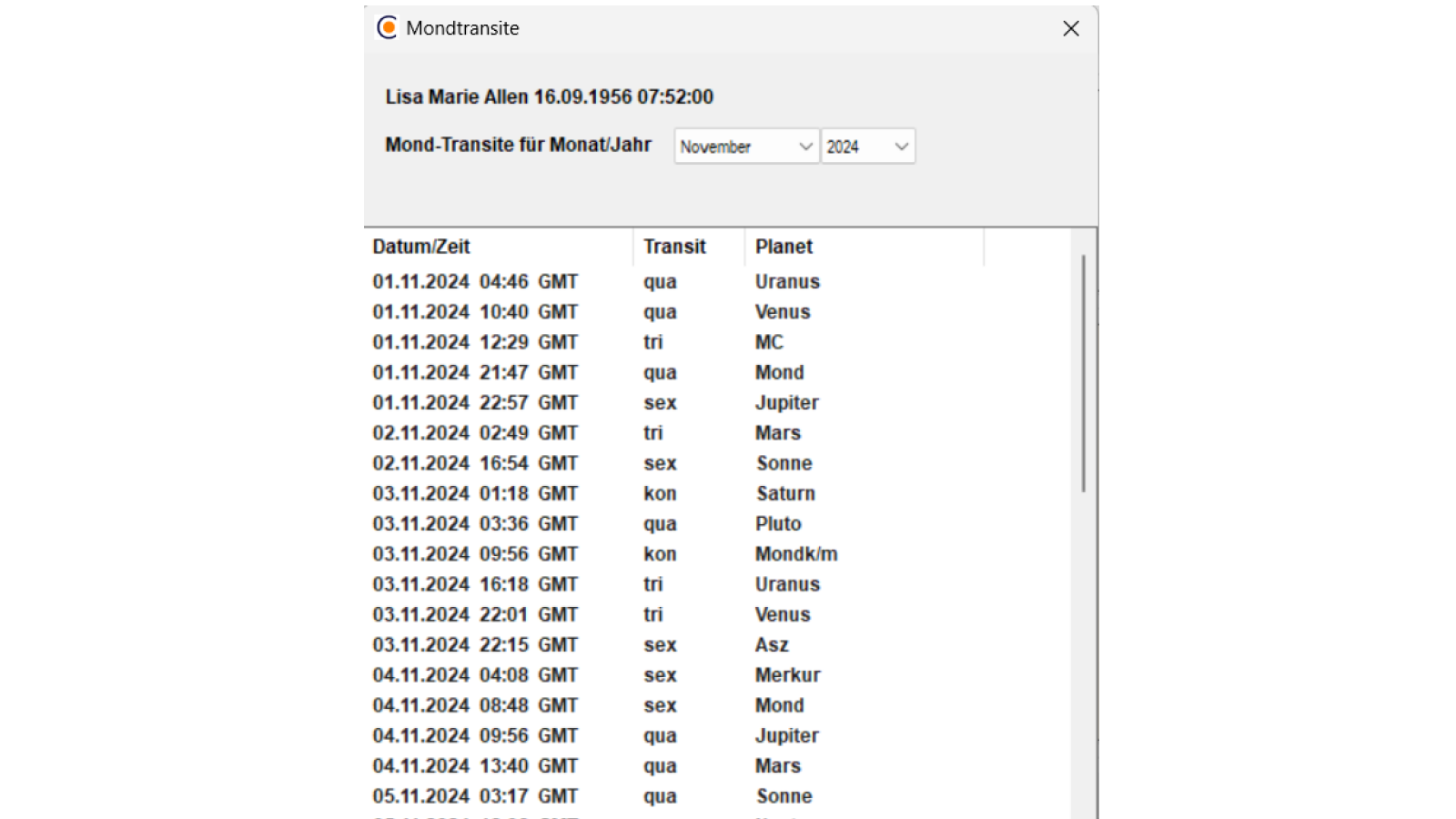Click the vertical scrollbar thumb in transit list
The width and height of the screenshot is (1456, 819).
tap(1083, 374)
